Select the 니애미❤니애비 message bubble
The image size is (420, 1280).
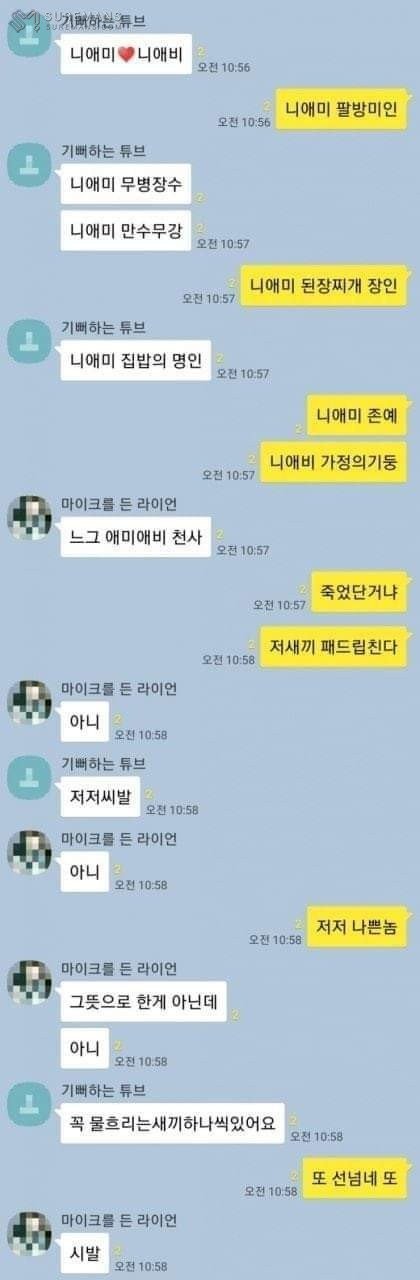click(x=126, y=54)
